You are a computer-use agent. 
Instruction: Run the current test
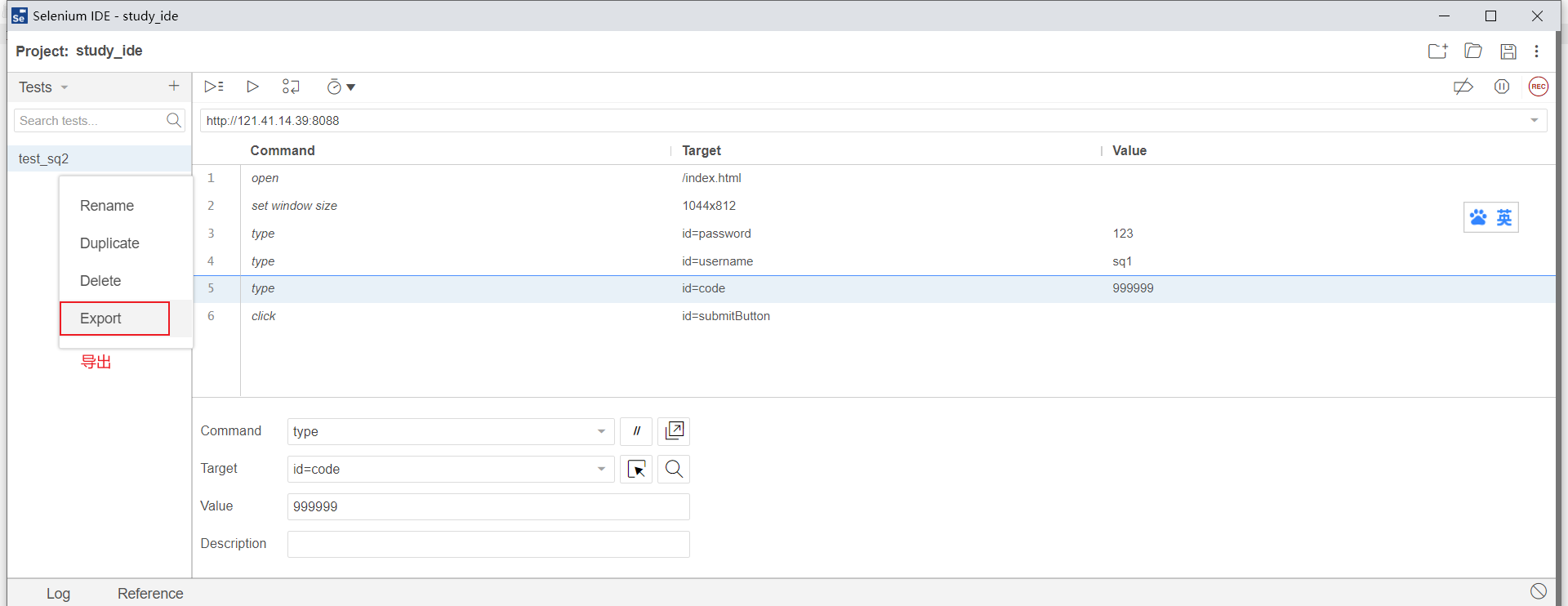(x=252, y=87)
